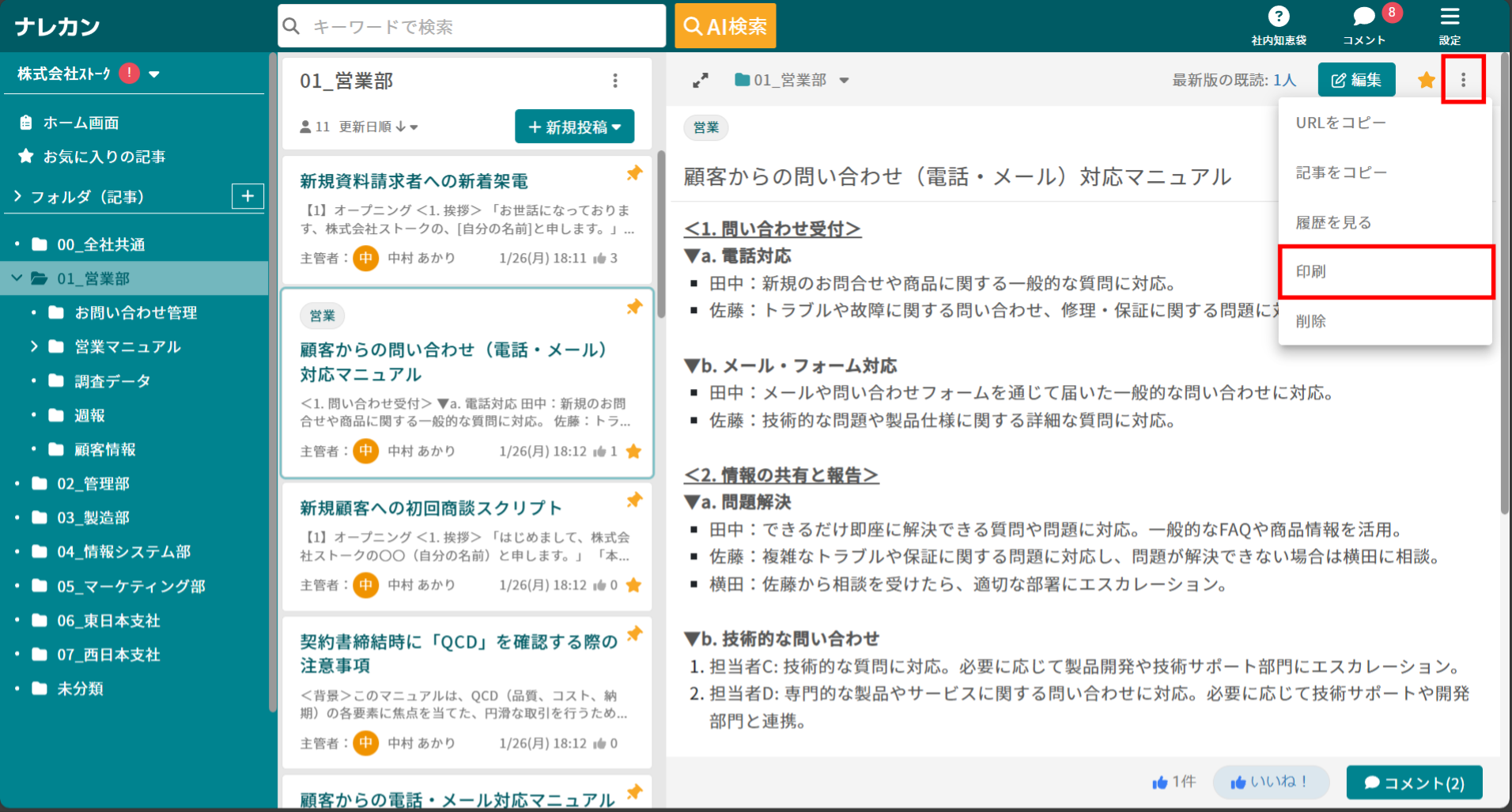Open the ホーム画面 home icon
The width and height of the screenshot is (1512, 812).
click(x=25, y=123)
